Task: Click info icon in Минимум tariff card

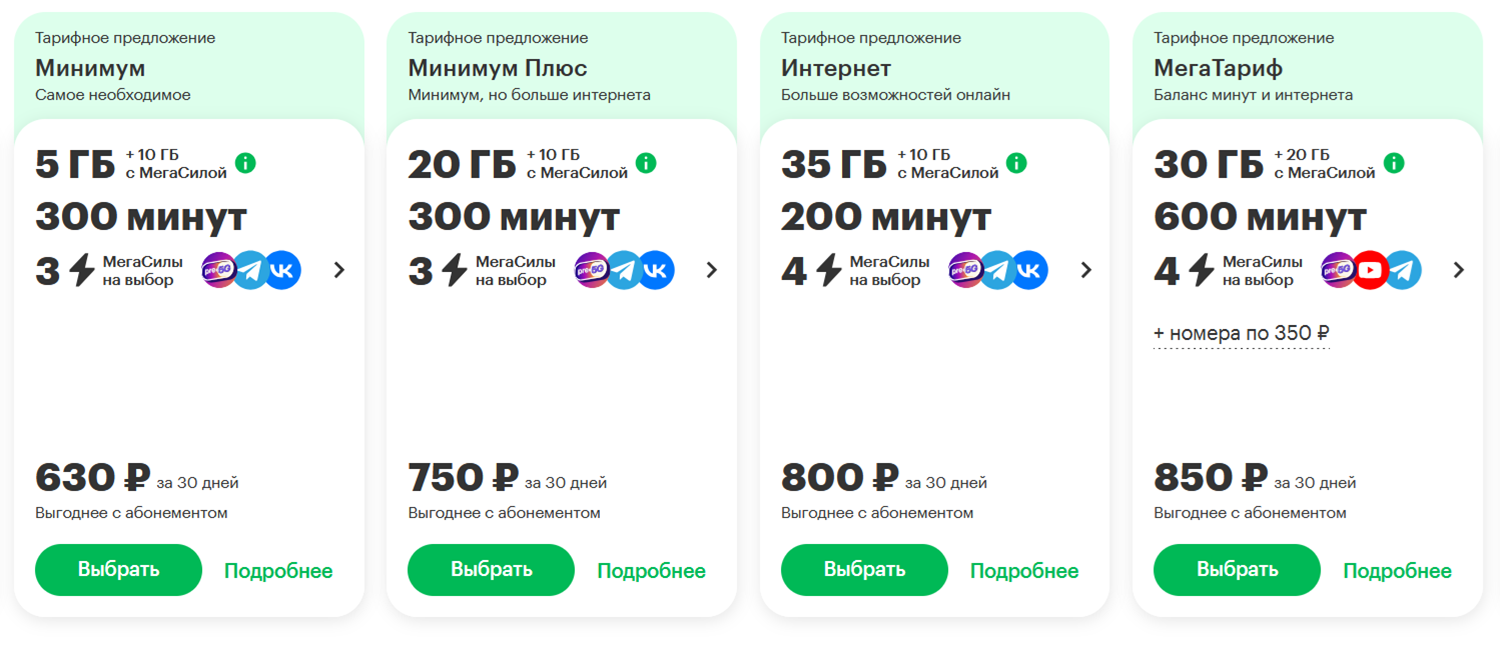Action: [245, 163]
